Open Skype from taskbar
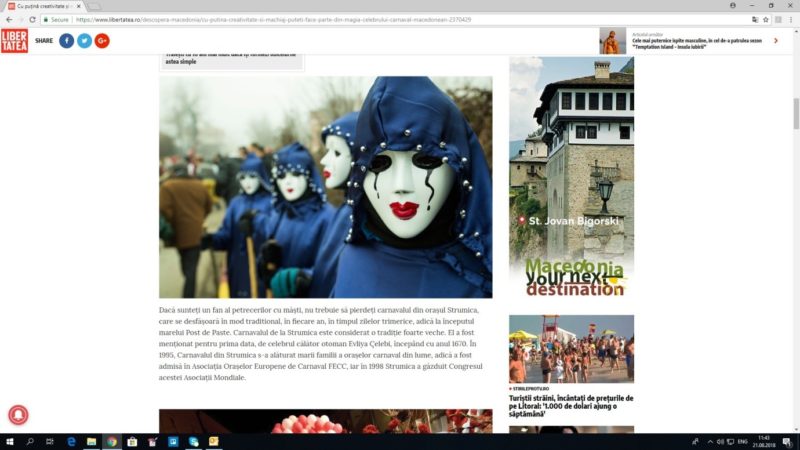800x450 pixels. [193, 442]
